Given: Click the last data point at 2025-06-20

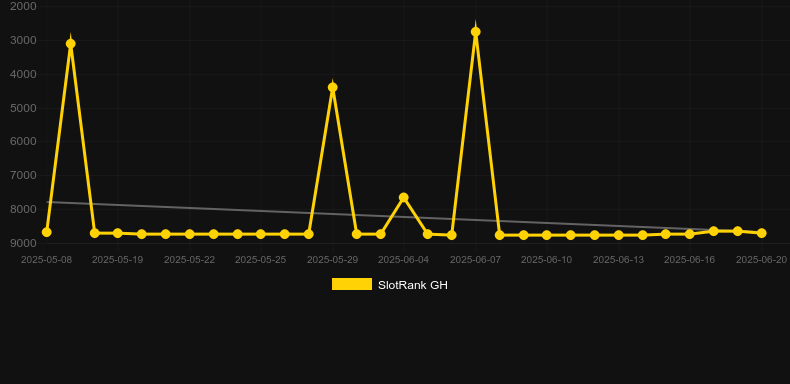Looking at the screenshot, I should coord(762,233).
